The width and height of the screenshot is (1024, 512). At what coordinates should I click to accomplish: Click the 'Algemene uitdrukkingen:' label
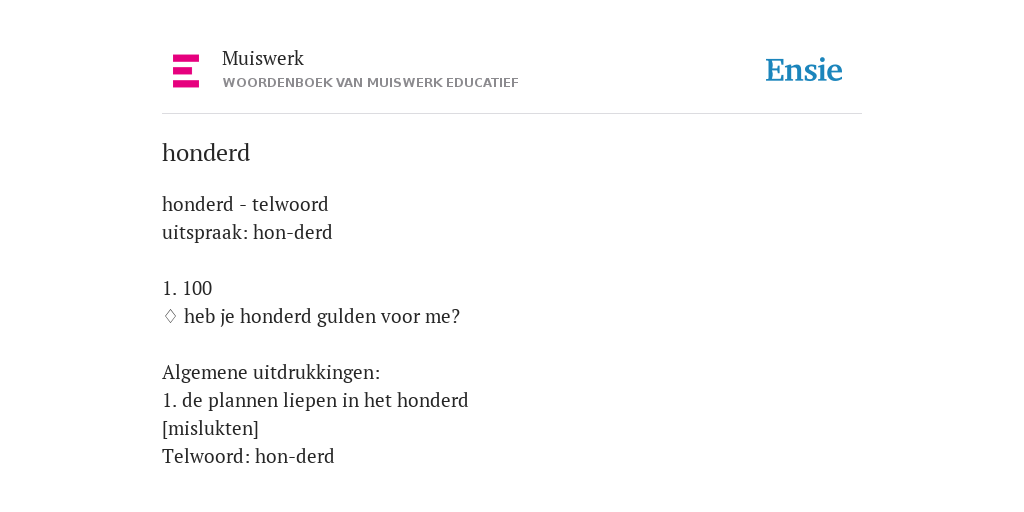pyautogui.click(x=271, y=373)
